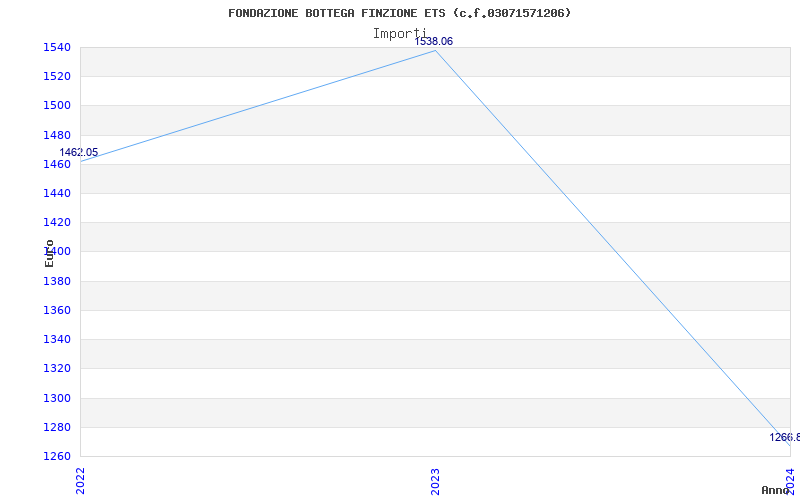Click the 1380 y-axis tick label
This screenshot has height=500, width=800.
click(56, 281)
